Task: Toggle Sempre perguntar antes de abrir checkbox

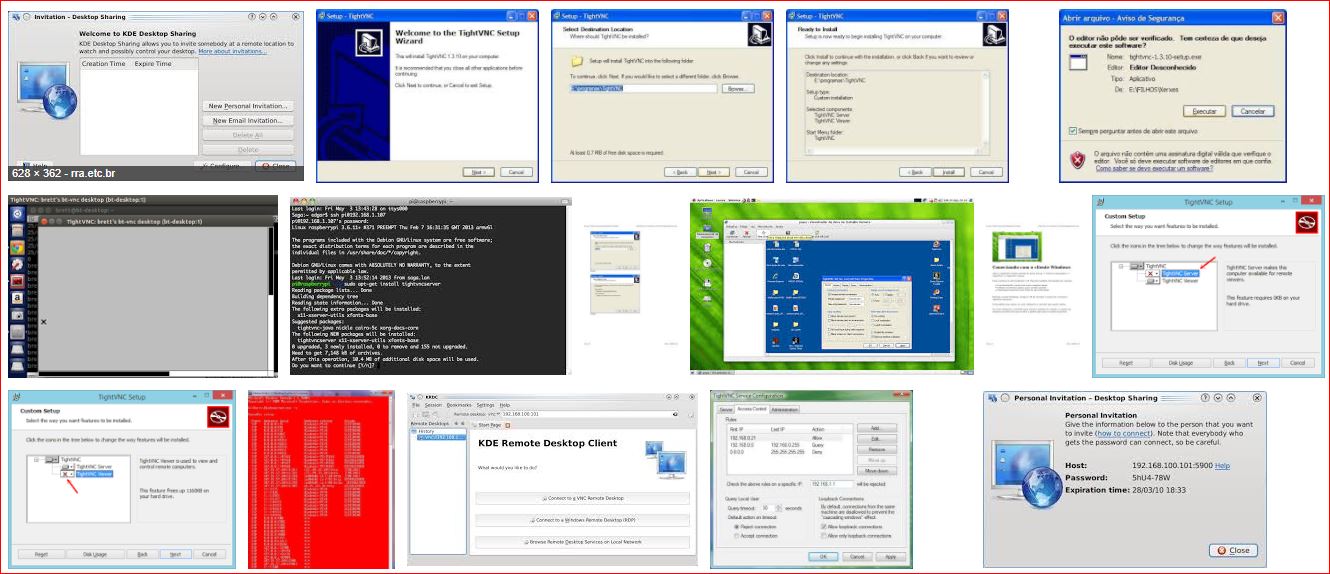Action: [1073, 131]
